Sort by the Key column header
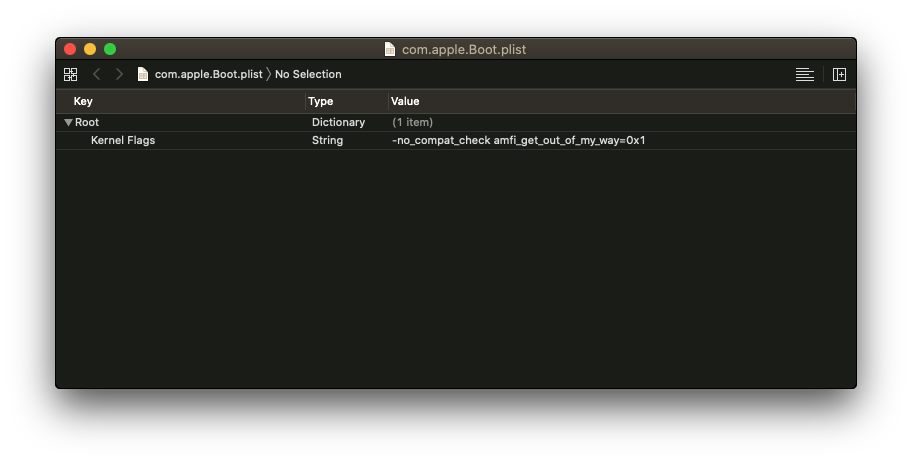 83,101
